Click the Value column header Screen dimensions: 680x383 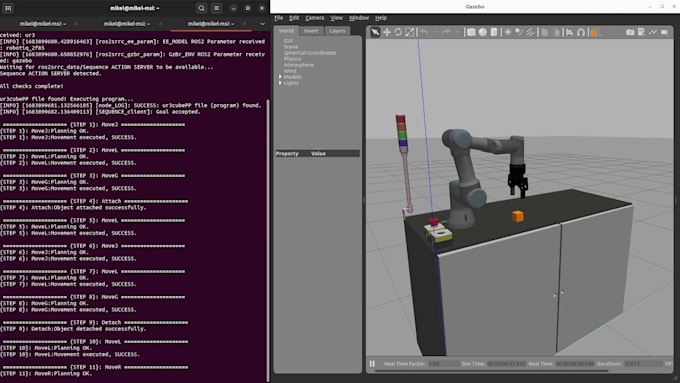318,154
